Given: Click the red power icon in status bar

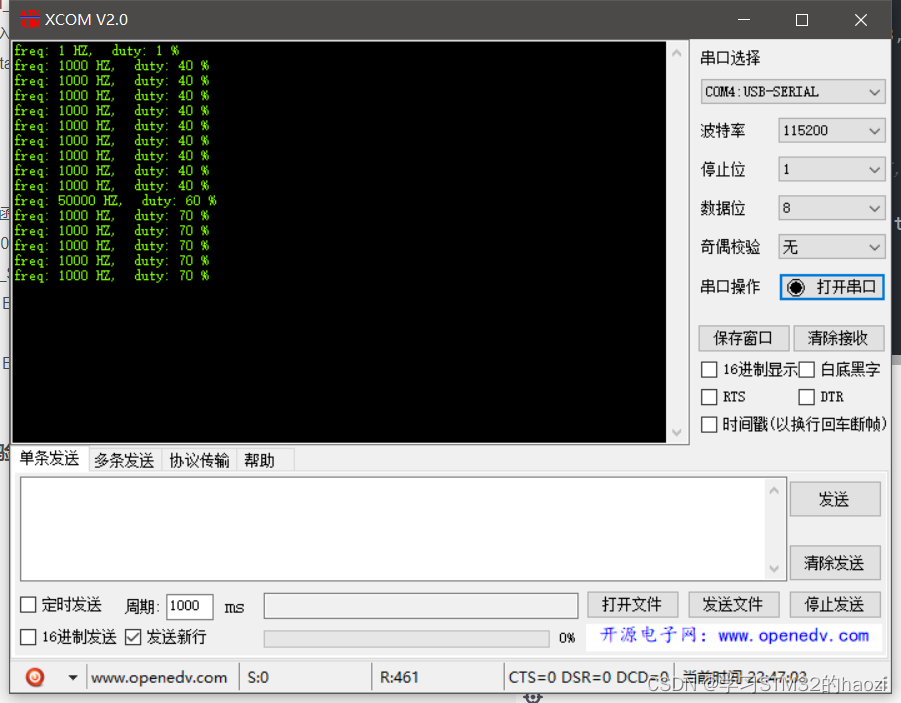Looking at the screenshot, I should (34, 677).
